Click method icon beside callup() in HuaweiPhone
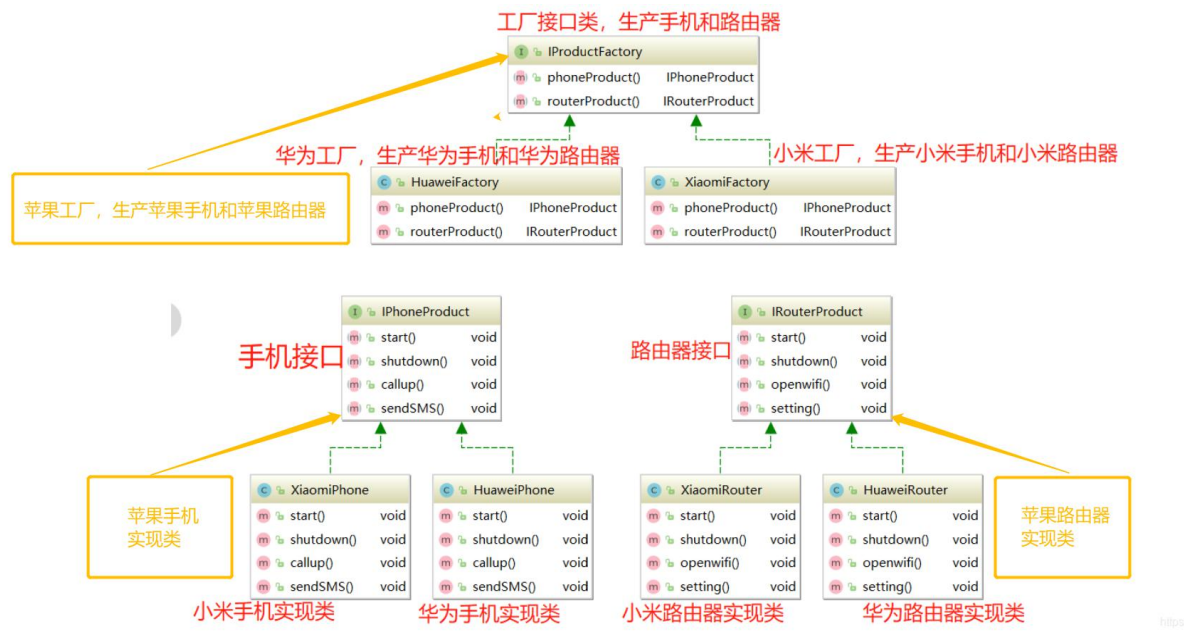This screenshot has width=1184, height=635. tap(446, 563)
